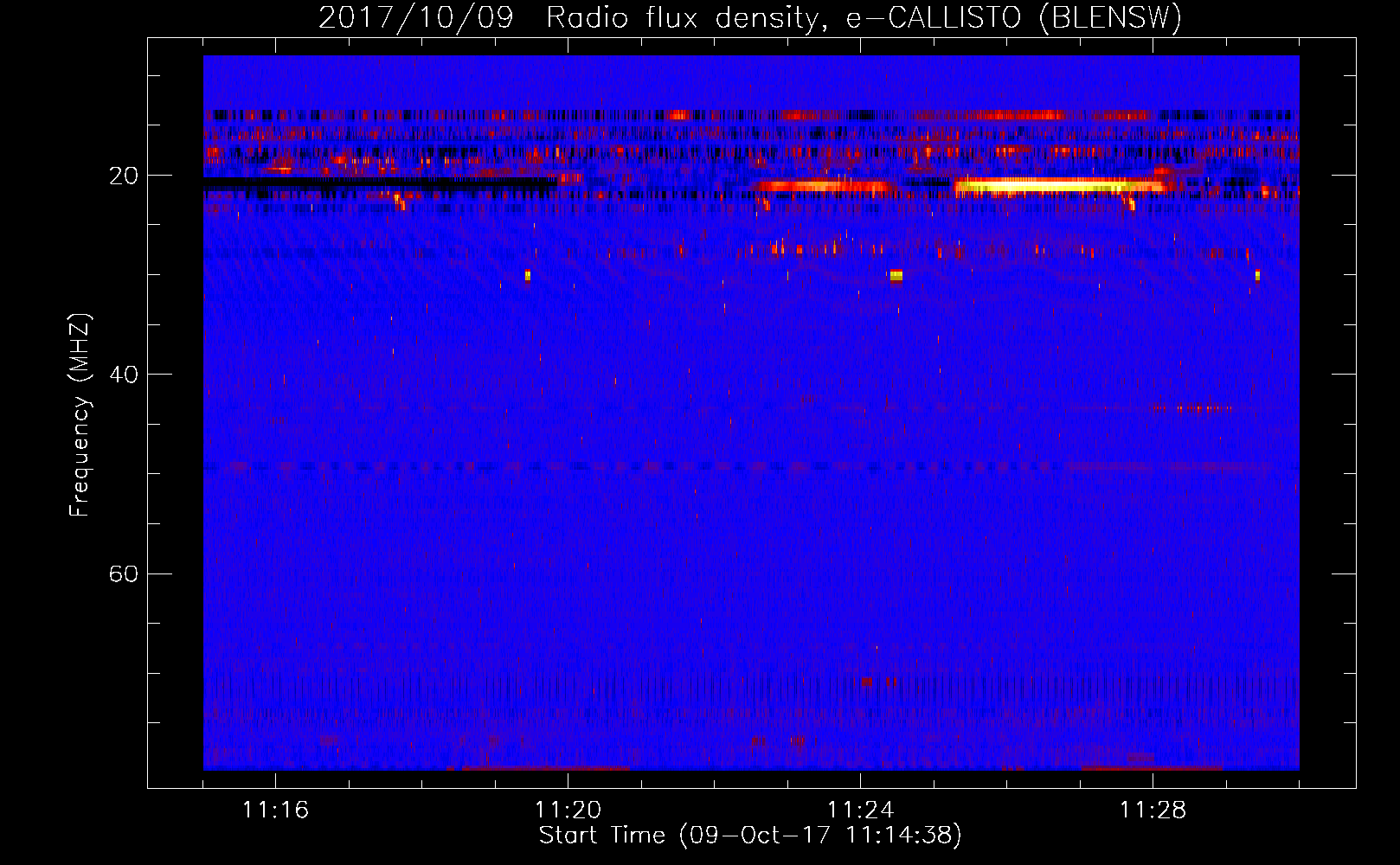Click the 'Frequency (MHZ)' y-axis label
The height and width of the screenshot is (865, 1400).
tap(80, 415)
